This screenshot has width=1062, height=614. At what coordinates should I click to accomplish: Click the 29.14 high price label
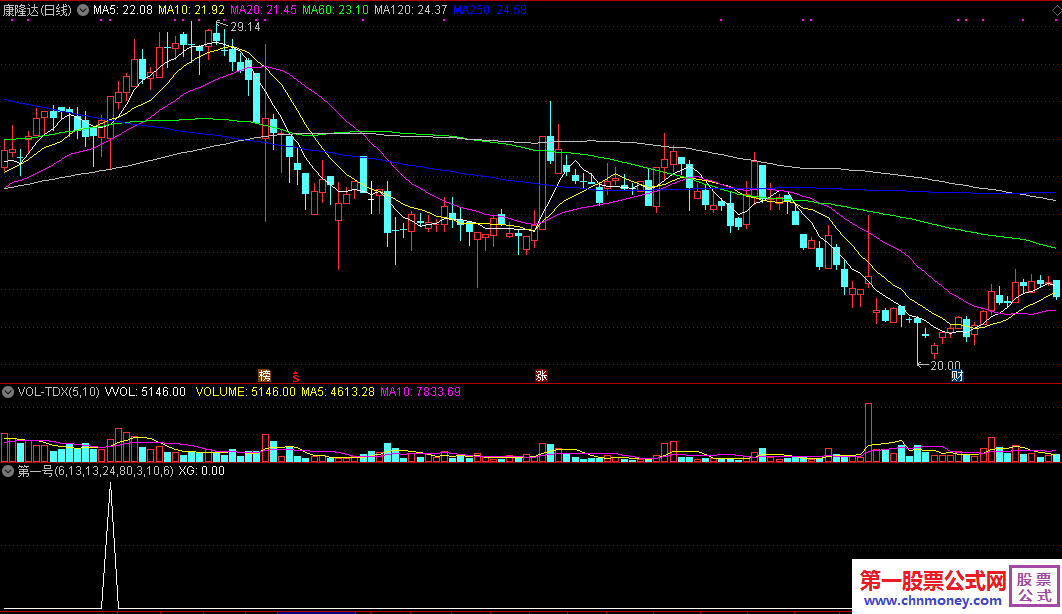pyautogui.click(x=245, y=27)
